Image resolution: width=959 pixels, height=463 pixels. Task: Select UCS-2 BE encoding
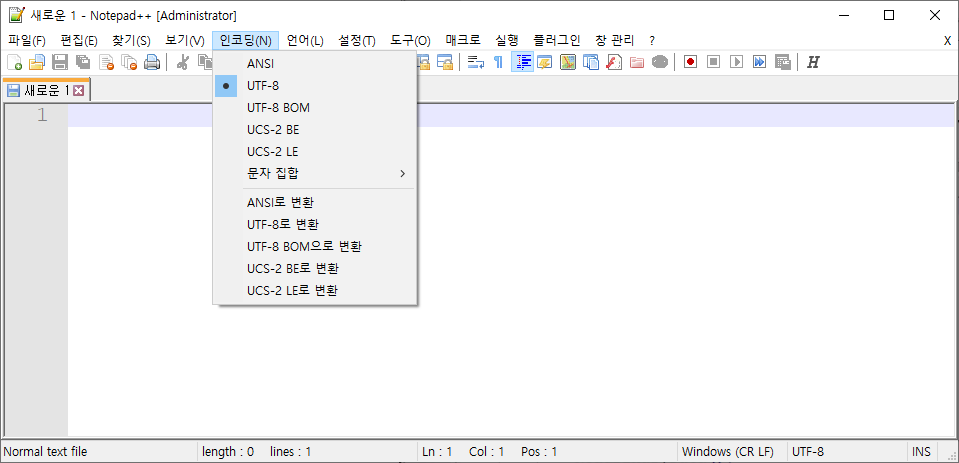pos(315,130)
